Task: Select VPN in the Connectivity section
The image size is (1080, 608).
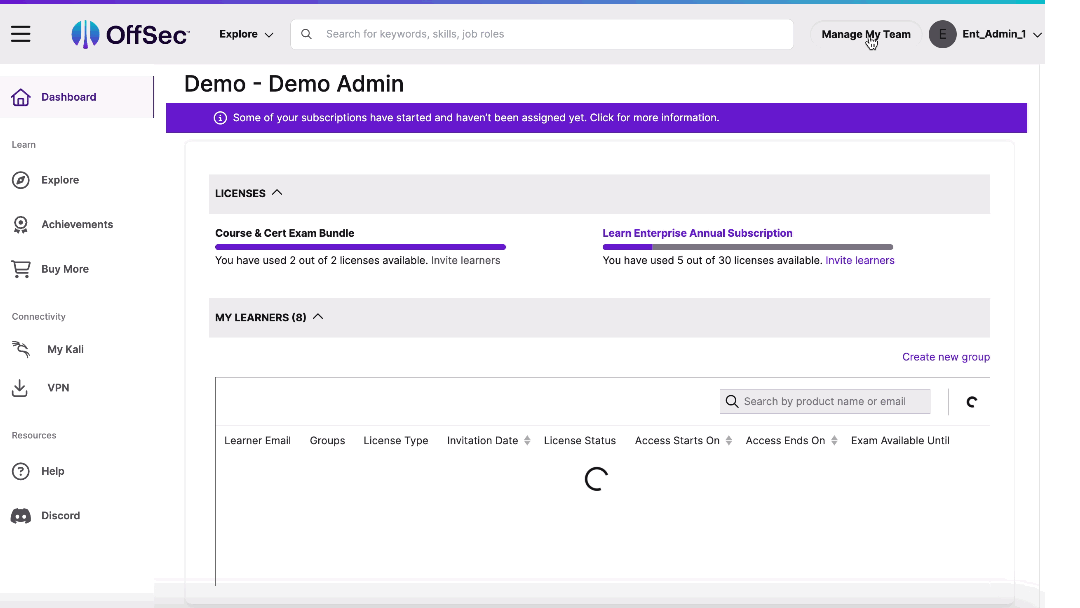Action: coord(58,387)
